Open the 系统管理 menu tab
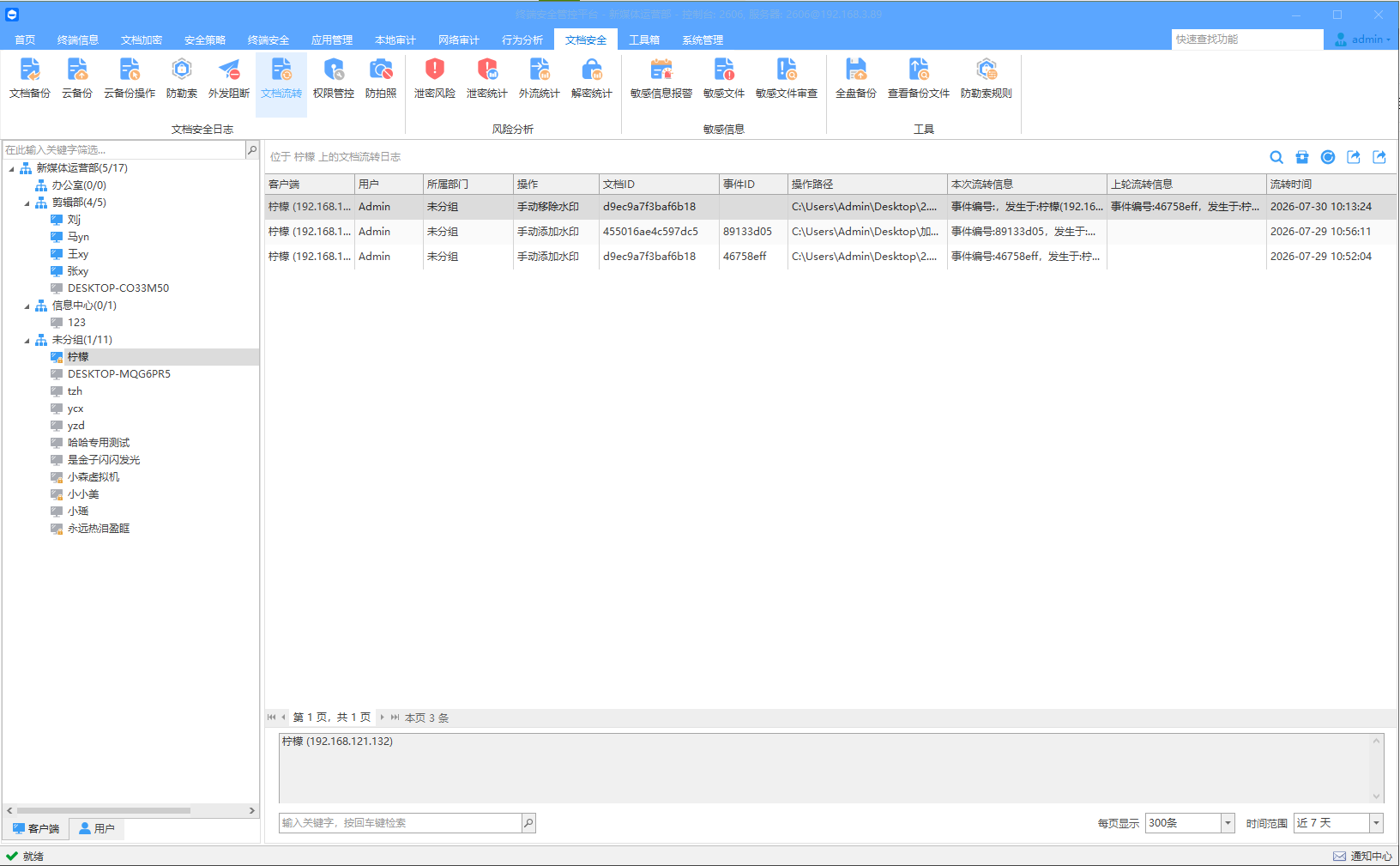The width and height of the screenshot is (1400, 866). click(x=703, y=39)
